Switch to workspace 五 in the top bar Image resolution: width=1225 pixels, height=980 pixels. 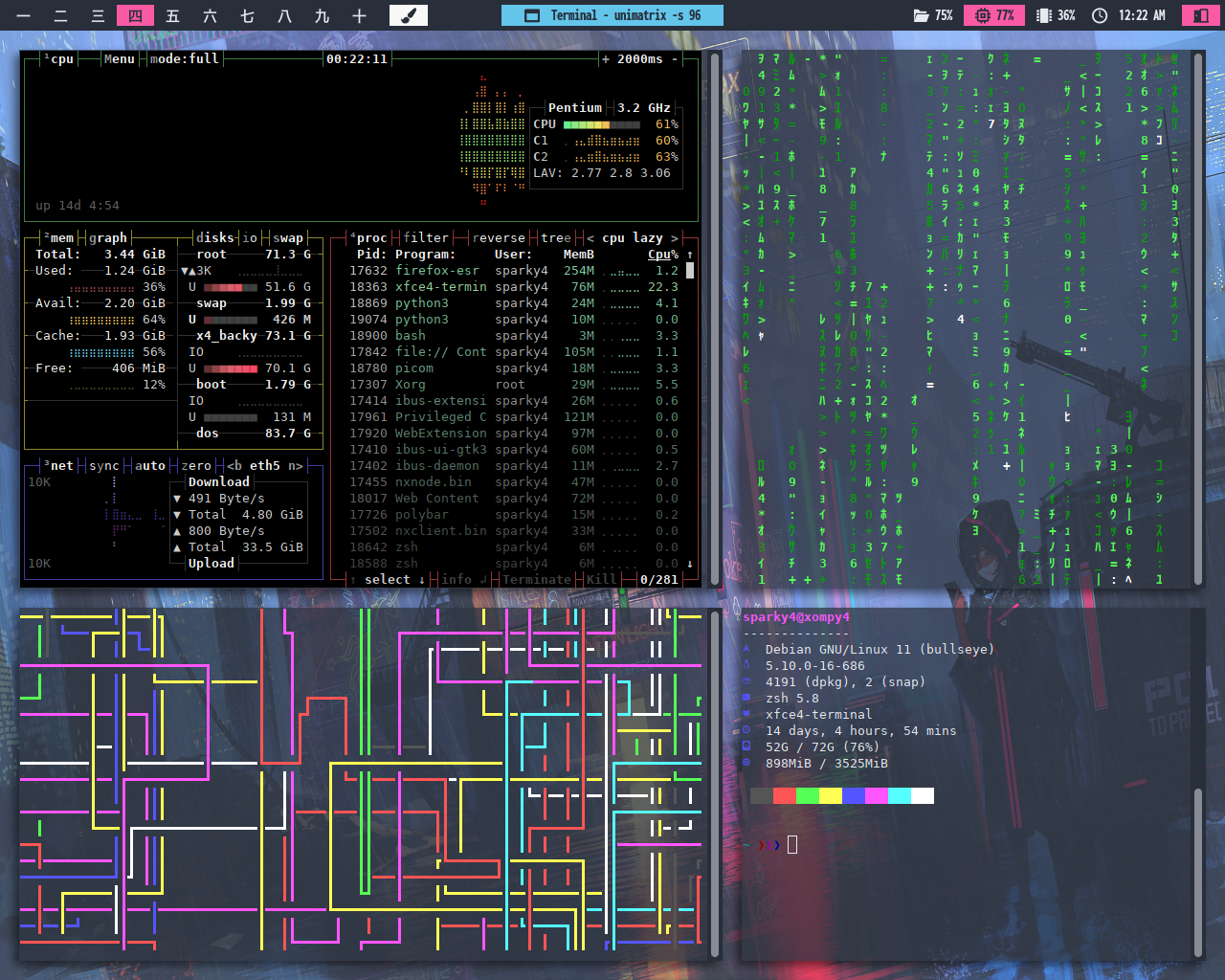coord(172,15)
